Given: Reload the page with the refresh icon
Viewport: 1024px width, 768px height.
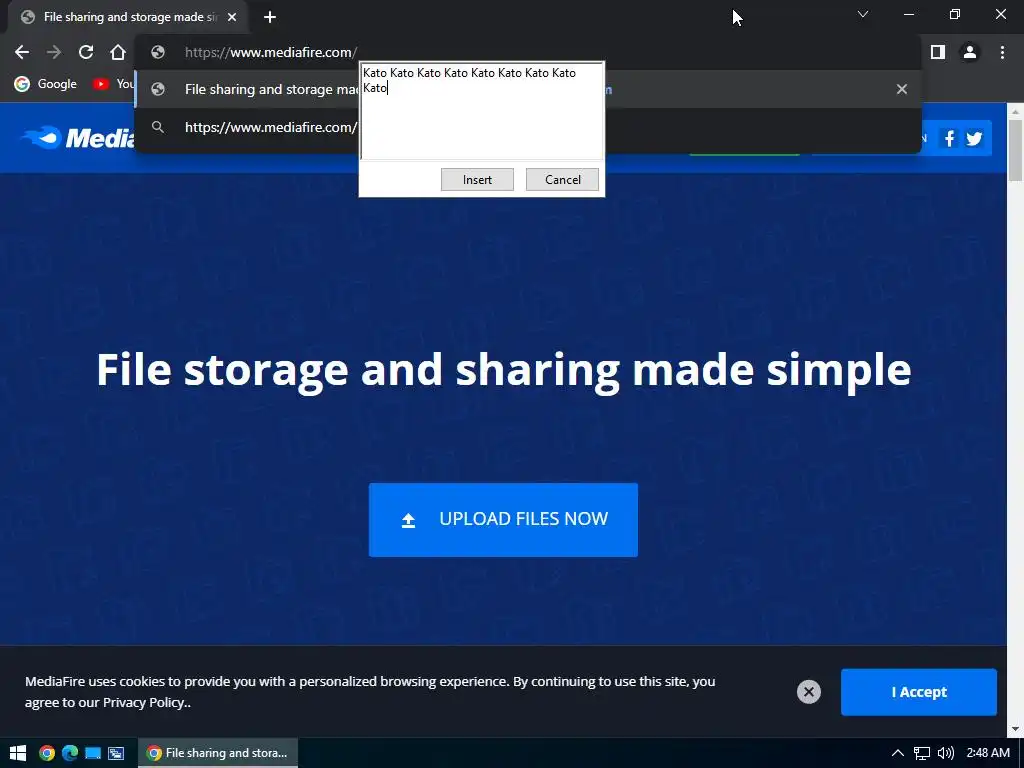Looking at the screenshot, I should (86, 52).
